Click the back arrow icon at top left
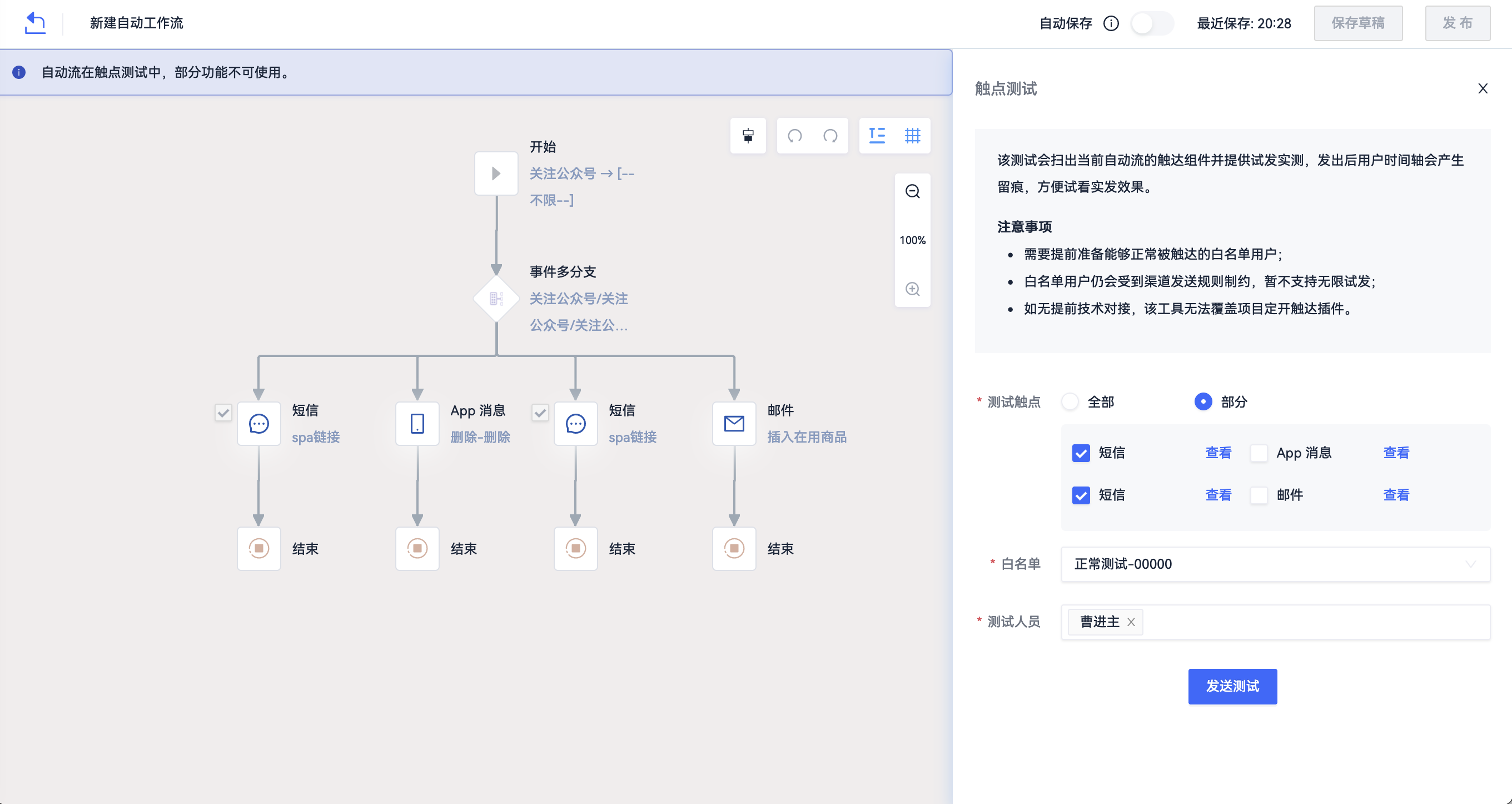 click(35, 23)
